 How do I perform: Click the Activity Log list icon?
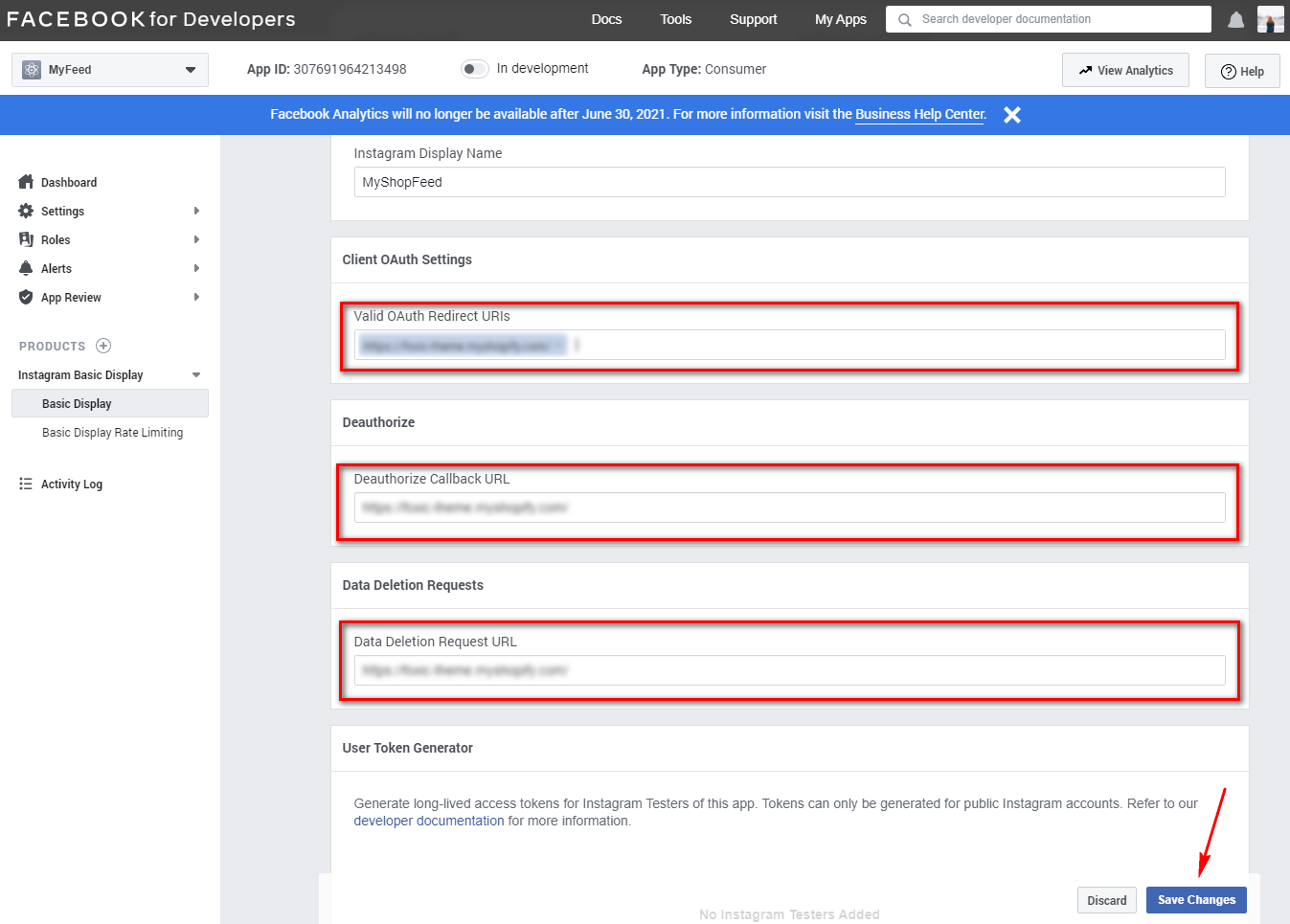coord(26,485)
